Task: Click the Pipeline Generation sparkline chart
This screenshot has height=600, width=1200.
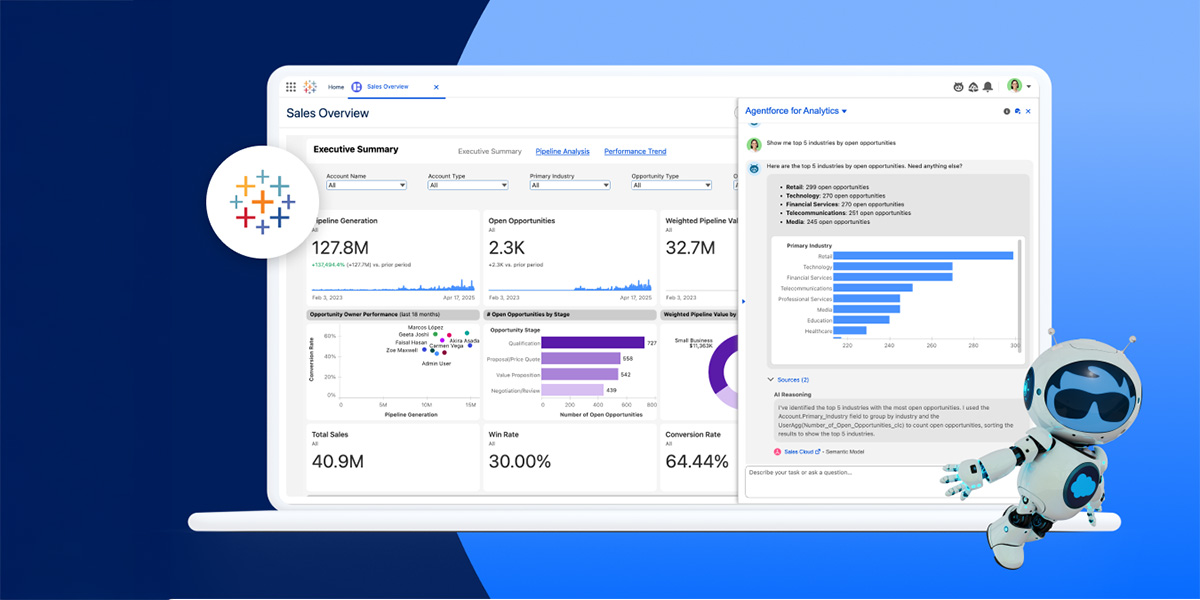Action: [x=393, y=285]
